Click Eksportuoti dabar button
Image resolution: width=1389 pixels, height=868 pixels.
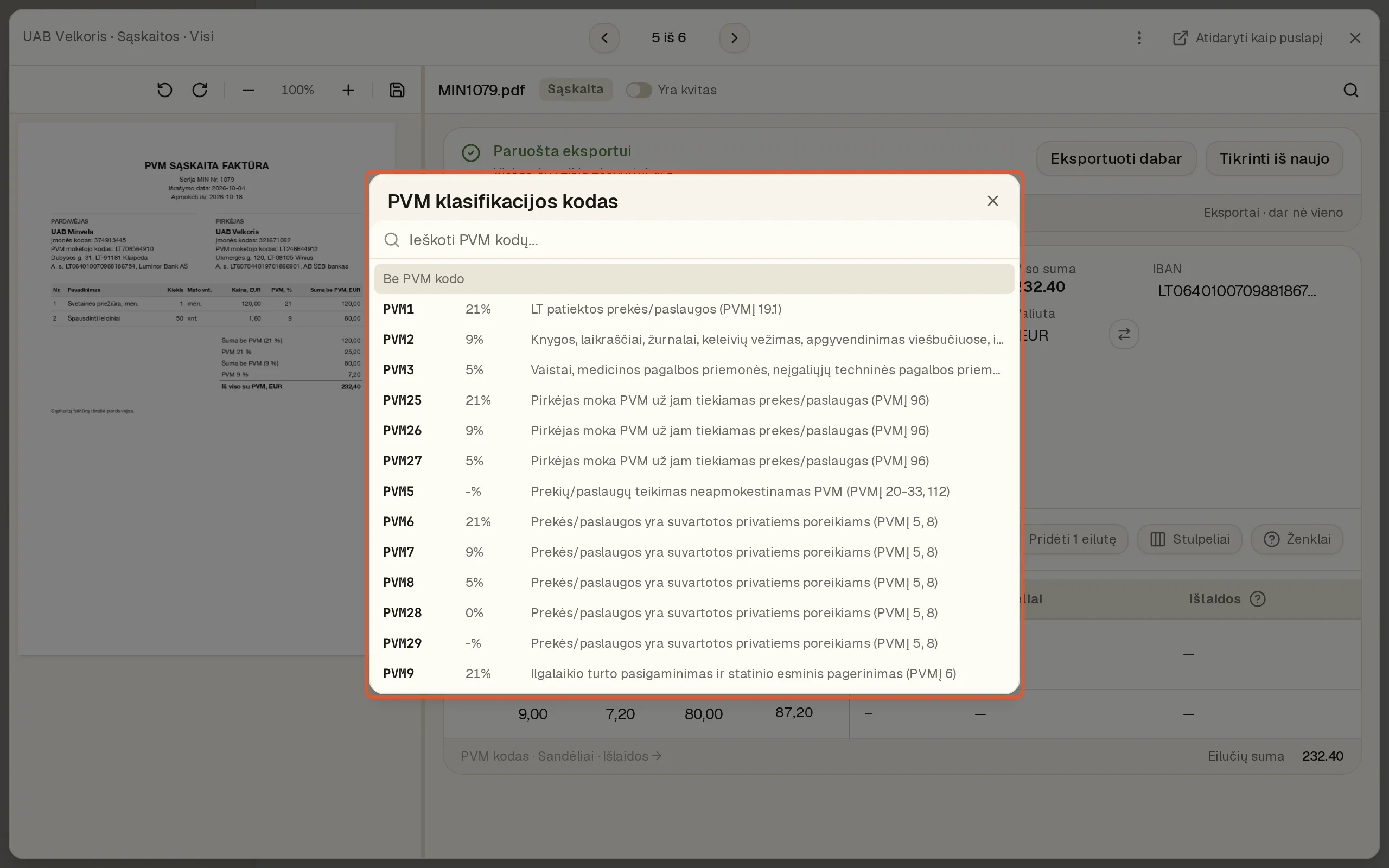1116,159
